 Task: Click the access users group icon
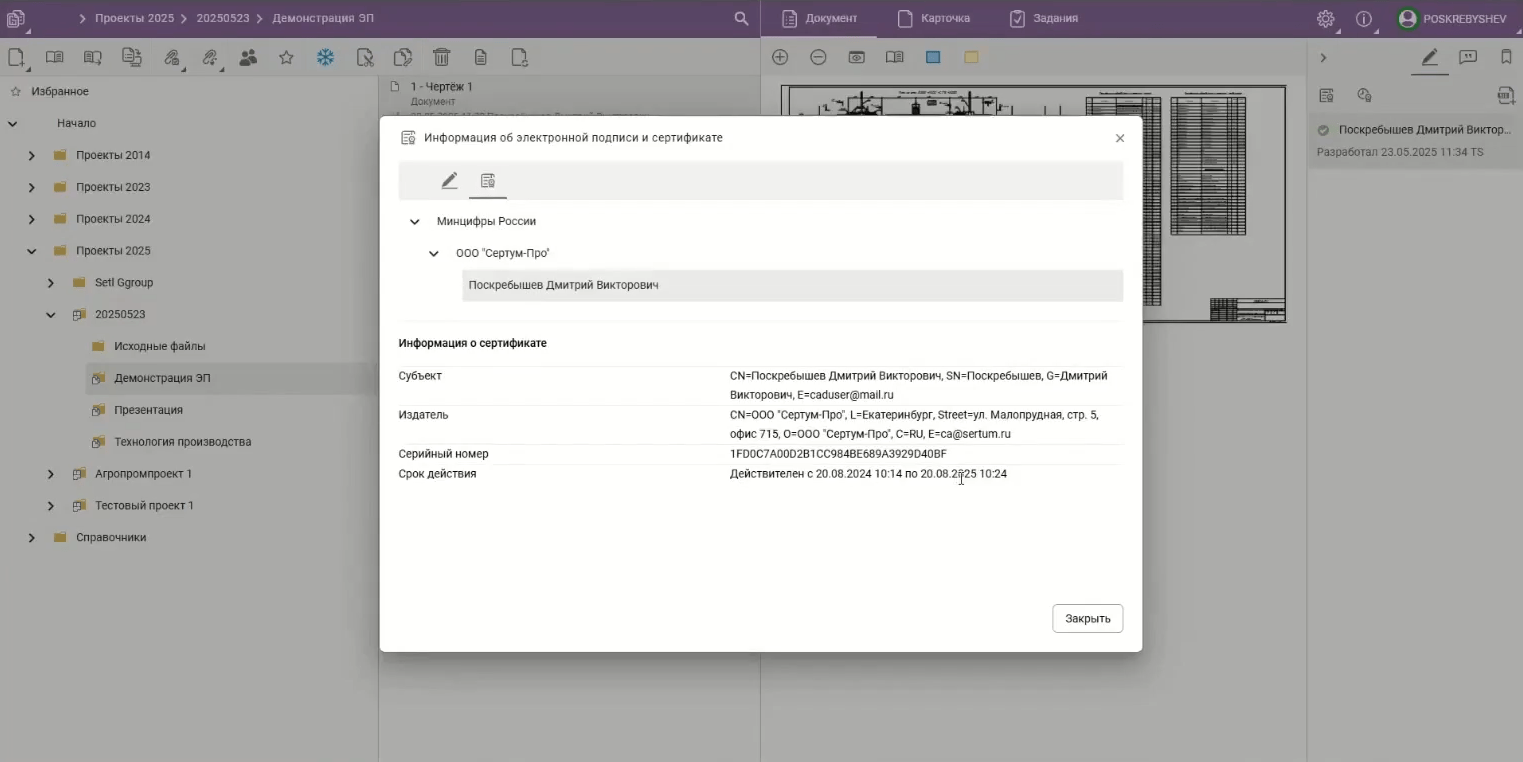click(x=248, y=58)
